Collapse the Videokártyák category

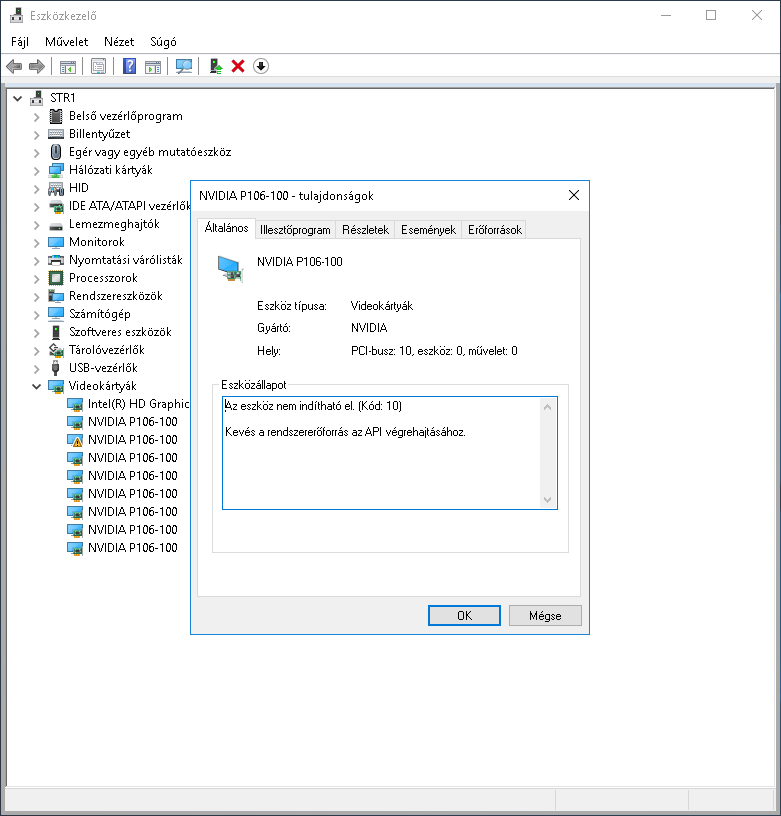(36, 386)
